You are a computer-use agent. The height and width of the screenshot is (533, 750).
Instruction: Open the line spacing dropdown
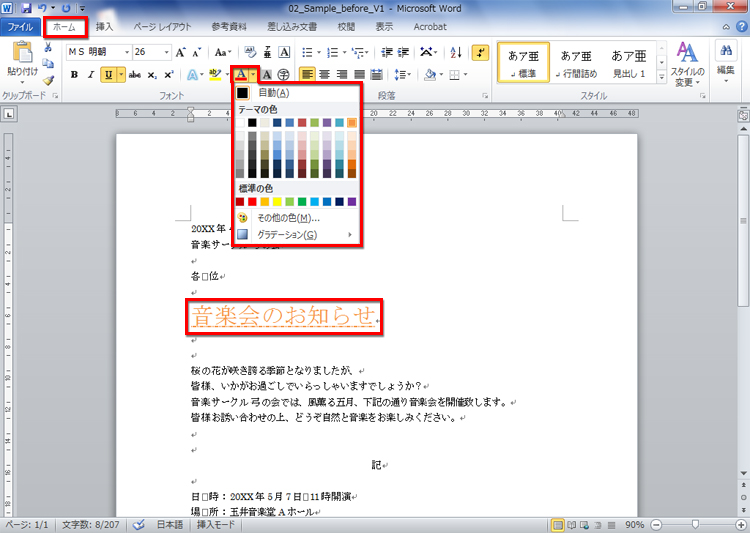tap(402, 75)
